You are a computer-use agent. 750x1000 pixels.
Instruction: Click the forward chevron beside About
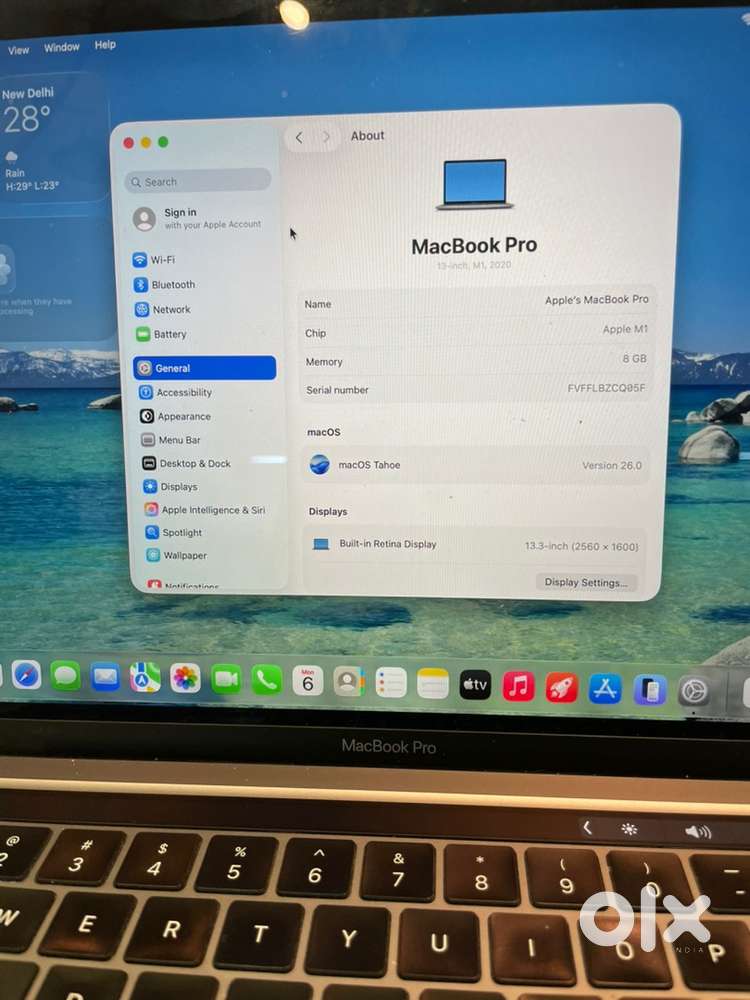pos(326,137)
